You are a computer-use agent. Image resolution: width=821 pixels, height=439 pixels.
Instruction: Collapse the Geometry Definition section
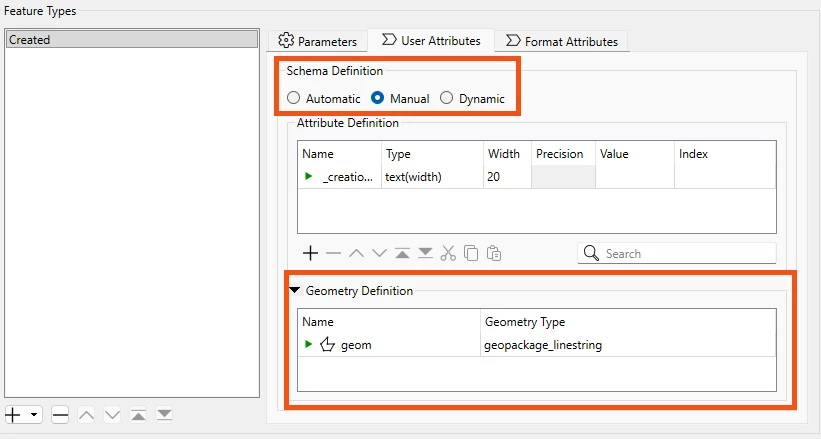coord(295,290)
